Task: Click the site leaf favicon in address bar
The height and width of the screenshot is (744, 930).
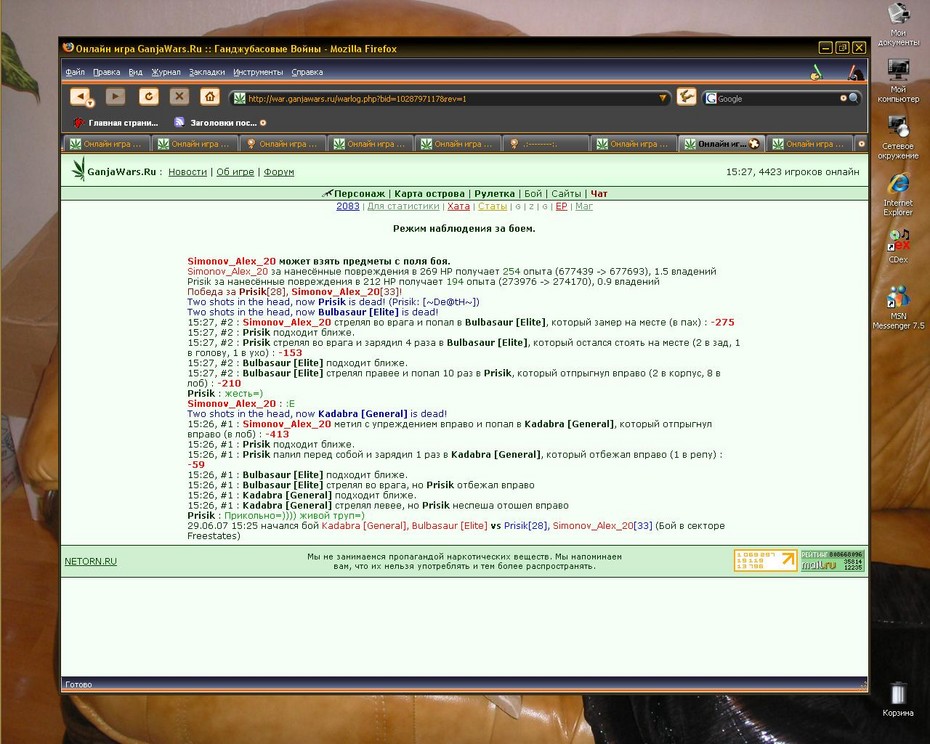Action: coord(239,98)
